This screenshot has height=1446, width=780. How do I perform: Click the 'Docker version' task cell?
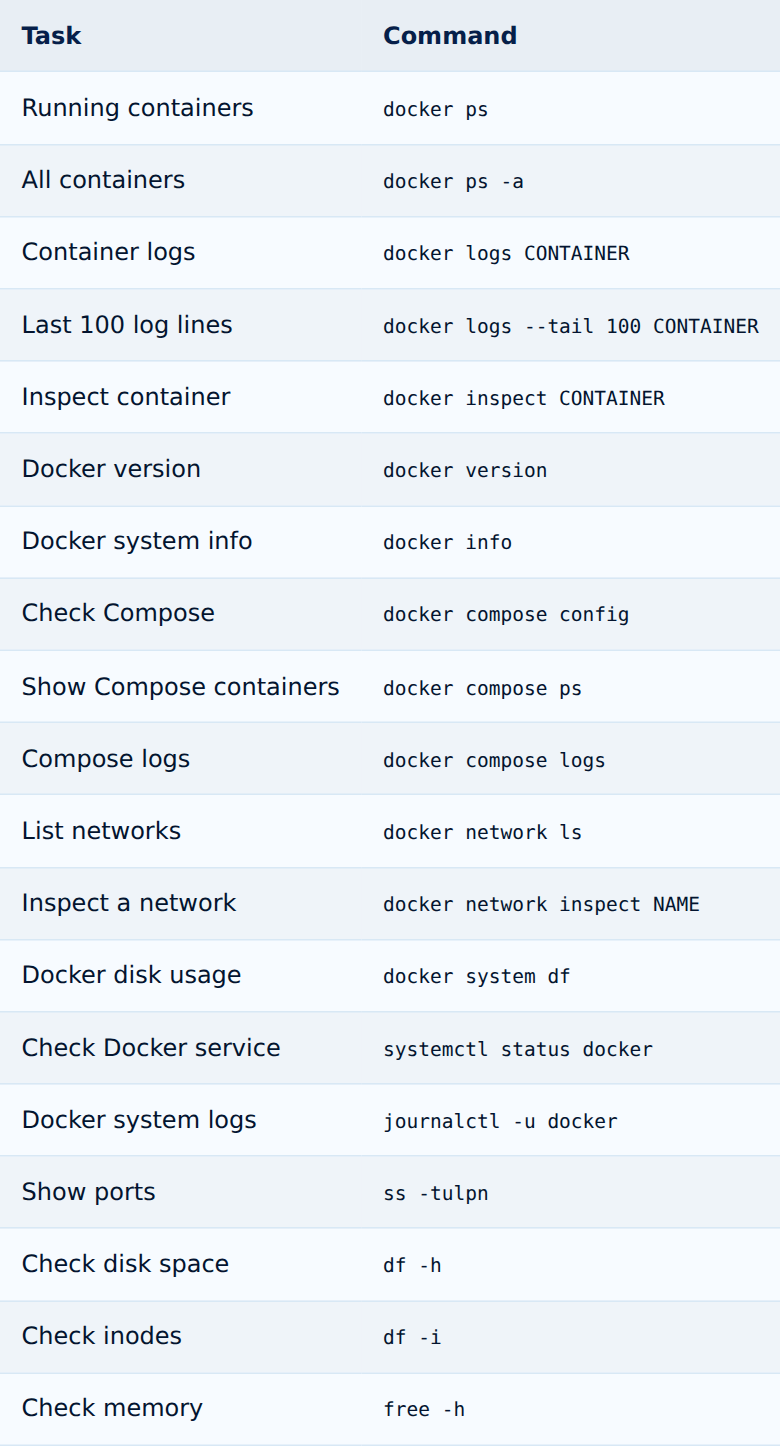[111, 469]
